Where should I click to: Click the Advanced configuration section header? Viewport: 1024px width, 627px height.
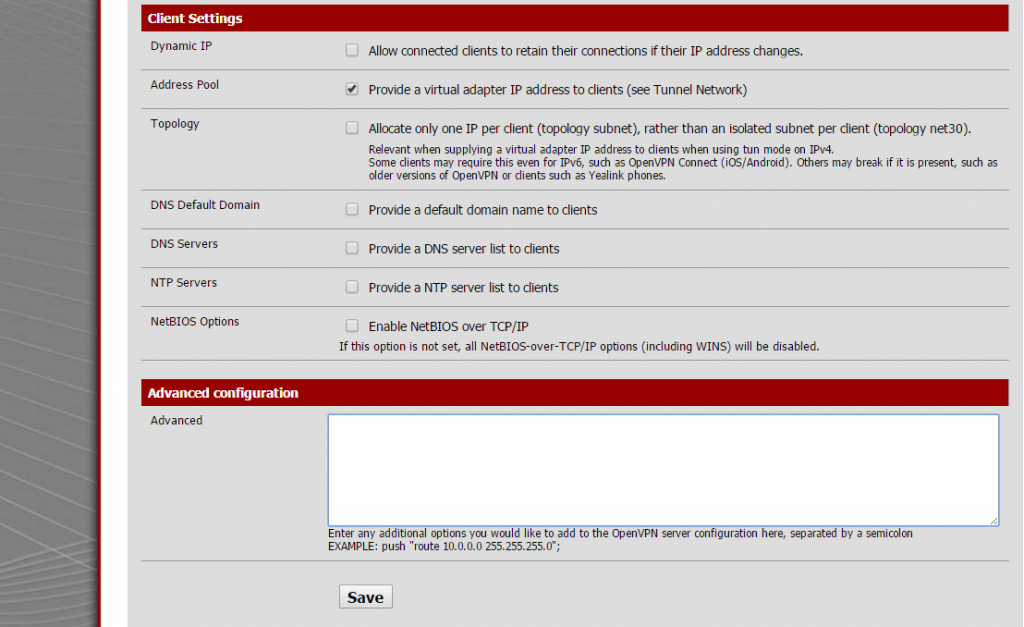575,393
